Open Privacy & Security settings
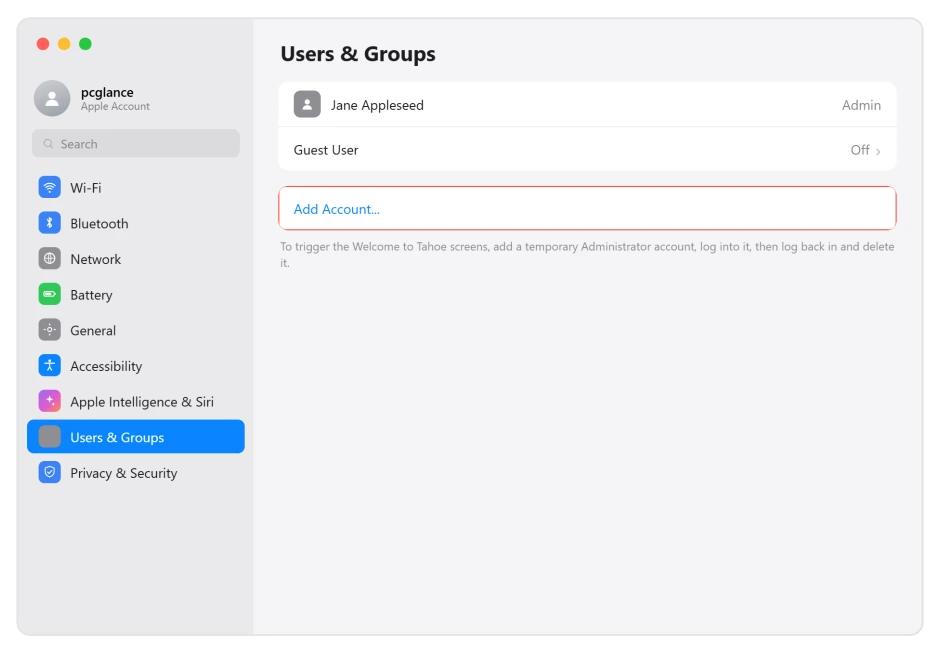 pos(136,472)
